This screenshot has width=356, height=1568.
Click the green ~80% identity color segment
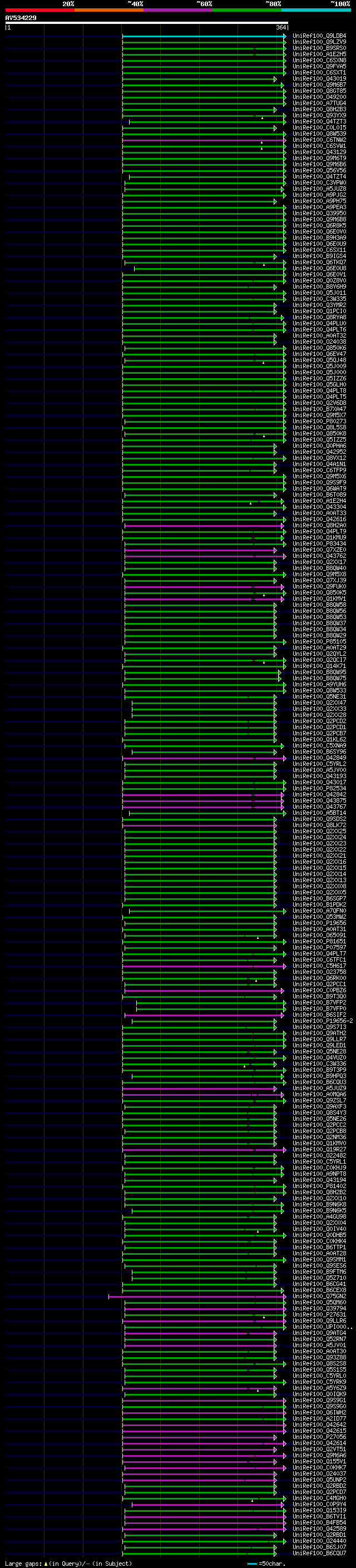(247, 10)
